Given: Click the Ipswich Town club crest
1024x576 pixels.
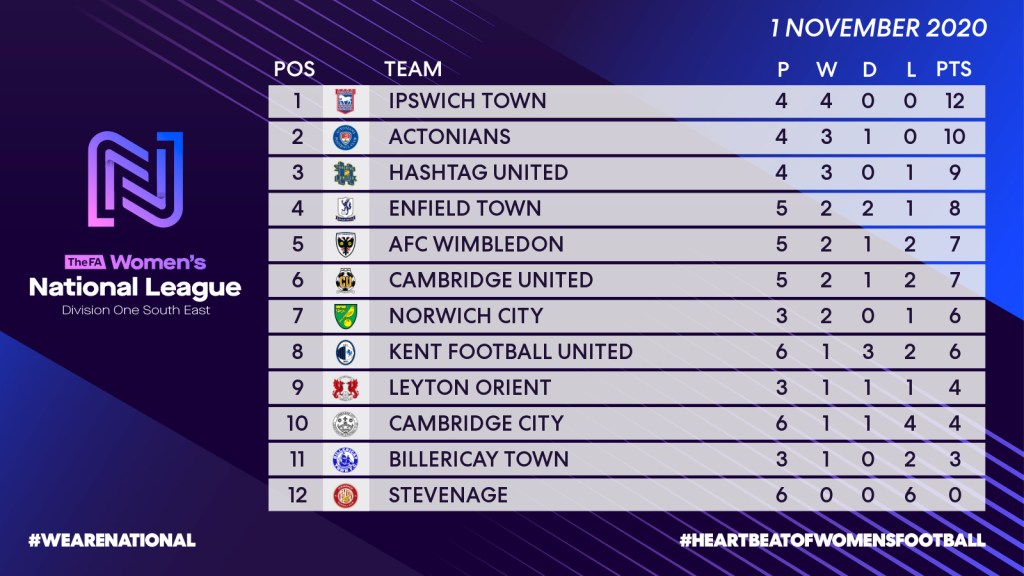Looking at the screenshot, I should [x=345, y=101].
